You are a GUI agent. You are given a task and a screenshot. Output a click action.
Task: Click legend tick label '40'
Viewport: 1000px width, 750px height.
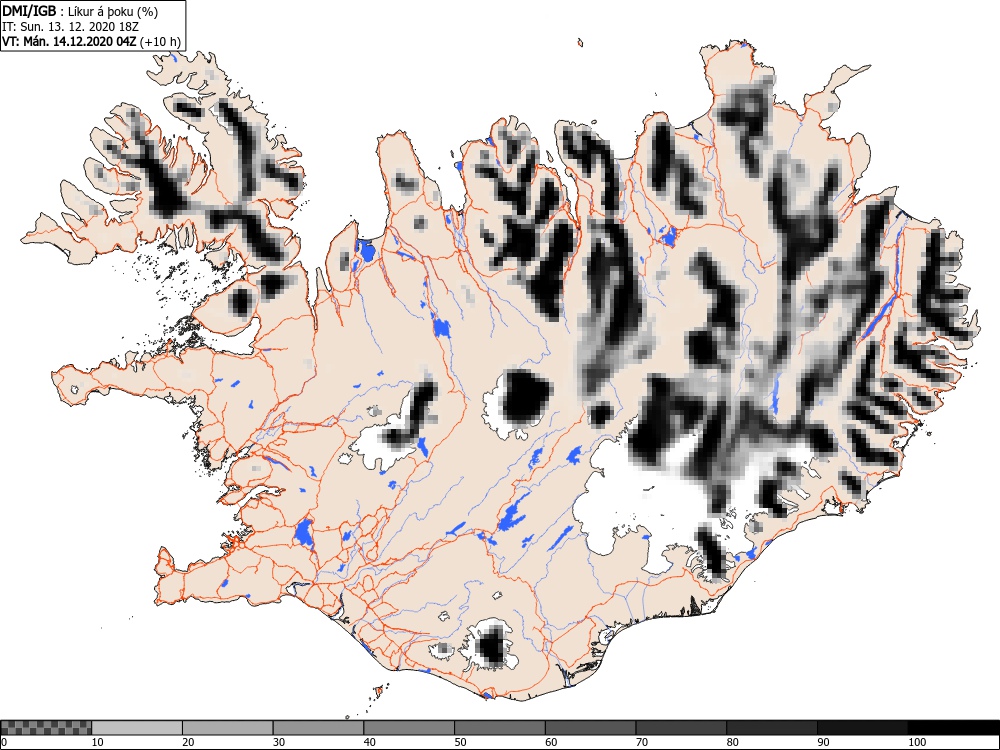[369, 742]
